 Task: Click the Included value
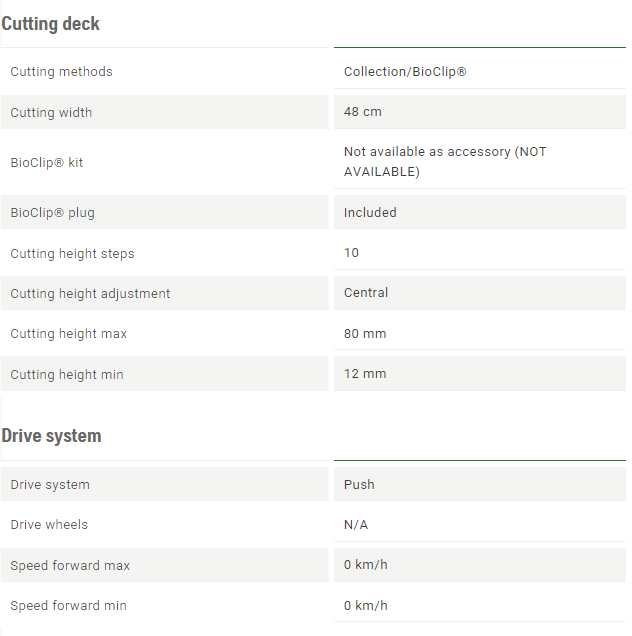click(370, 213)
